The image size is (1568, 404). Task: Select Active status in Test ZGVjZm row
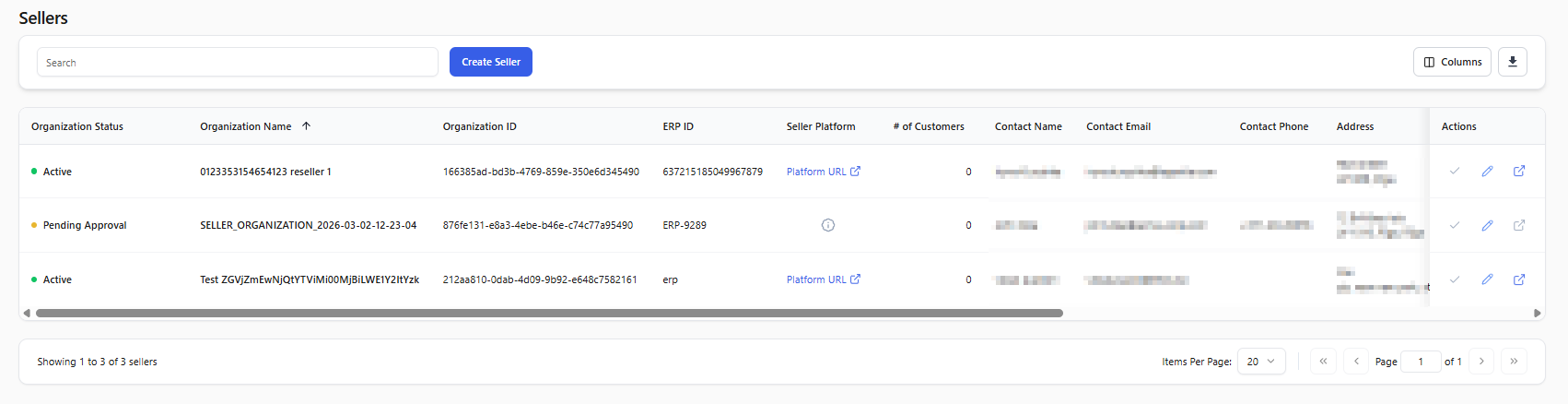click(x=57, y=279)
